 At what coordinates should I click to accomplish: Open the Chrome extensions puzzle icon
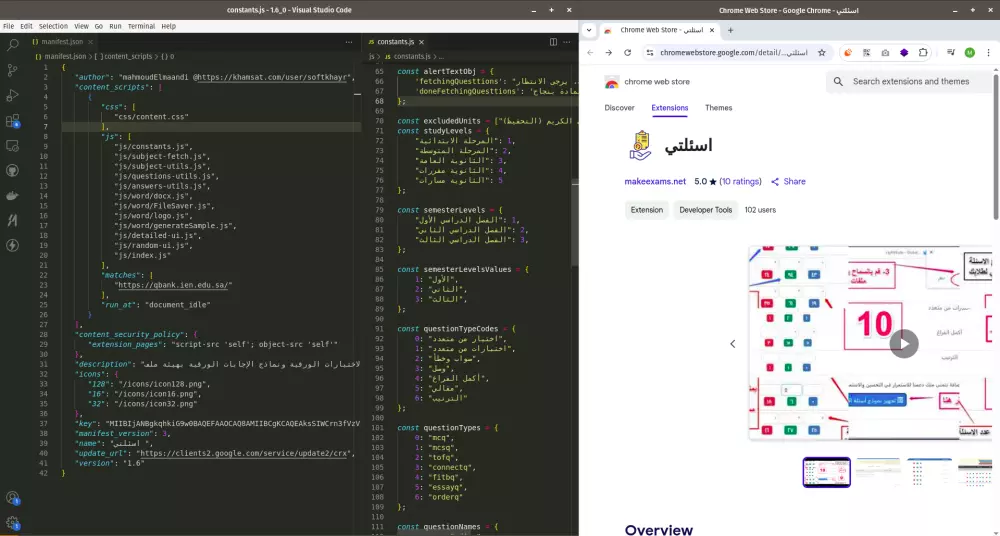click(x=923, y=53)
